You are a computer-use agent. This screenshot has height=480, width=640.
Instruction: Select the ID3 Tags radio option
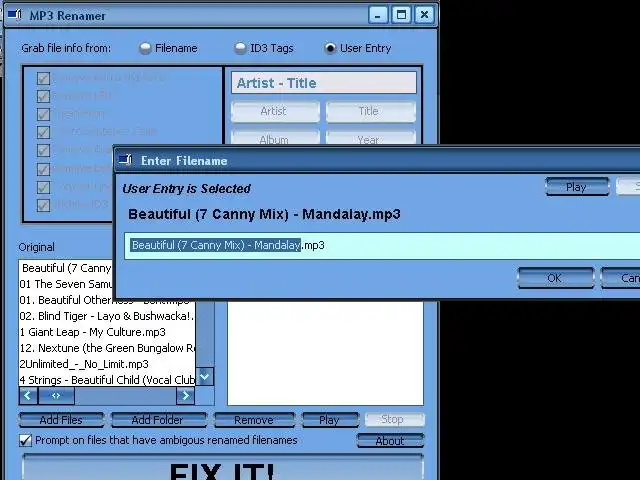point(240,49)
